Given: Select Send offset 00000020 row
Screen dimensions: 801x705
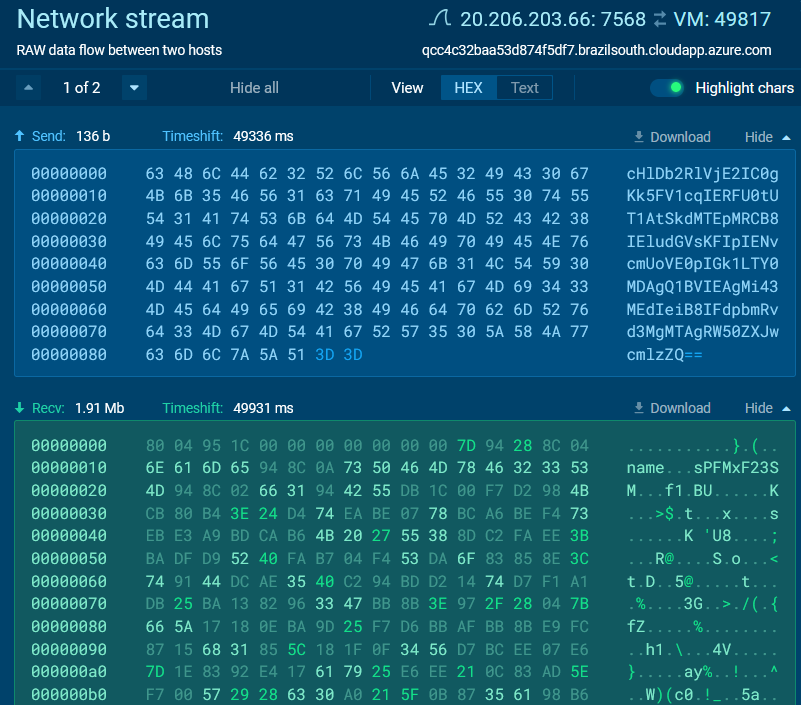Looking at the screenshot, I should [x=405, y=219].
